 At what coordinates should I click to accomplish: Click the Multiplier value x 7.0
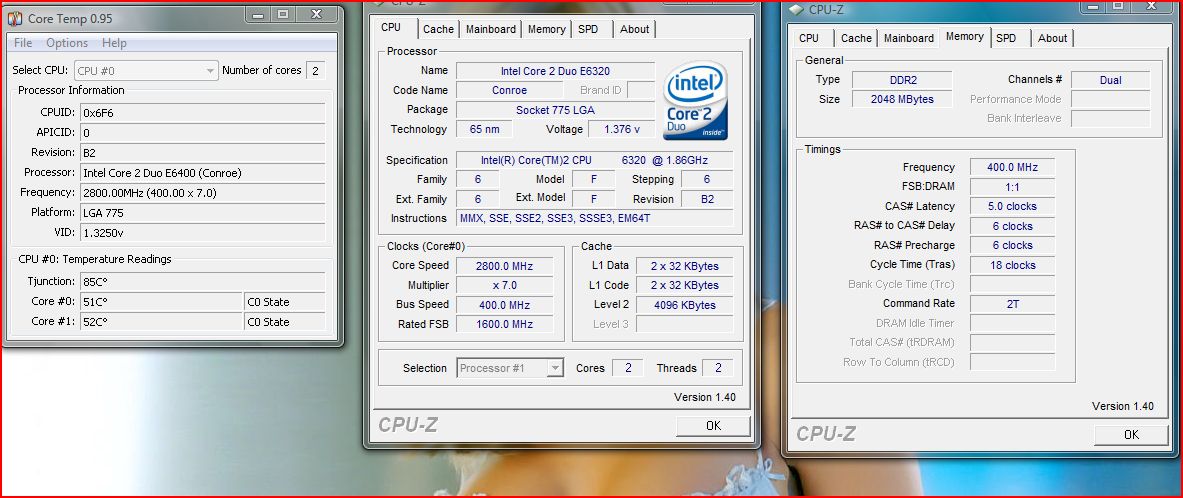point(505,285)
